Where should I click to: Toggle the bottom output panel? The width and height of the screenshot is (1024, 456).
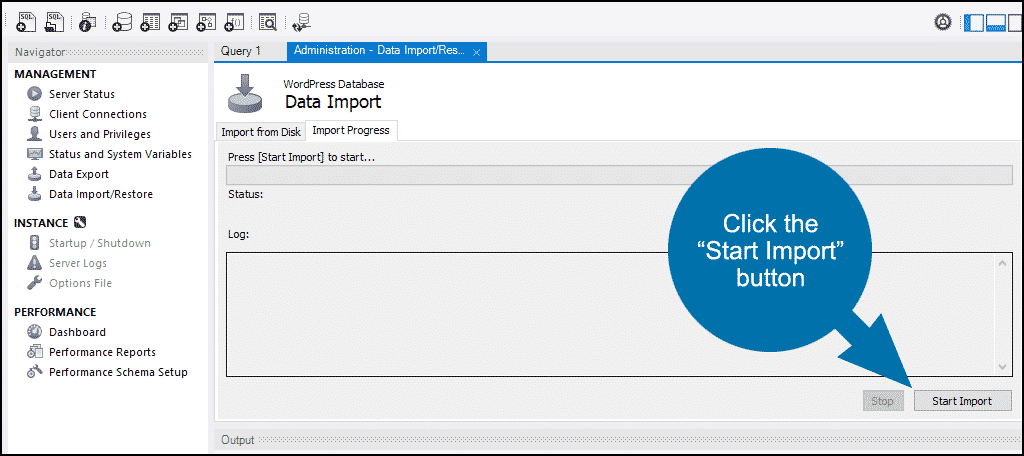995,22
